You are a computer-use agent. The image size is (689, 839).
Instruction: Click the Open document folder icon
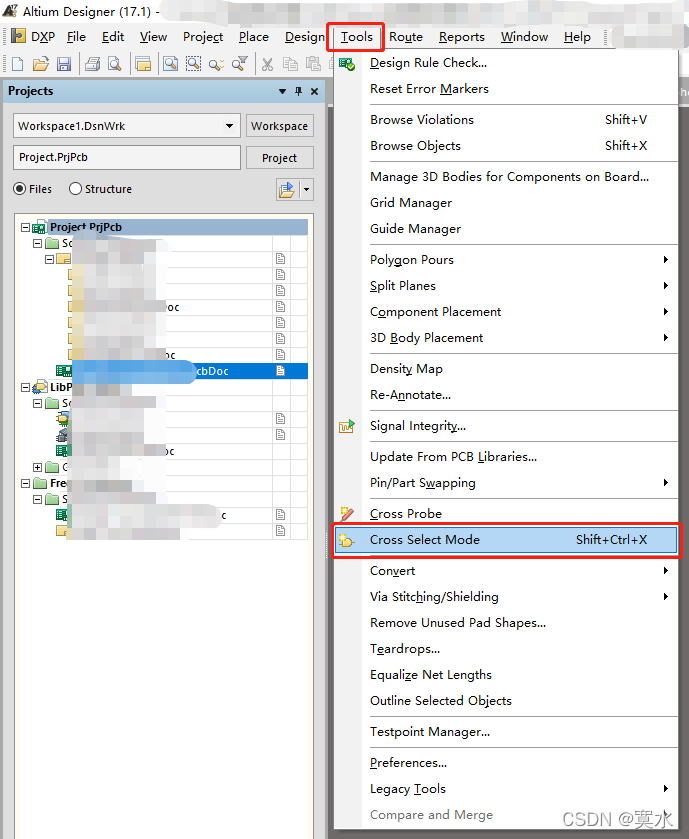click(x=41, y=64)
